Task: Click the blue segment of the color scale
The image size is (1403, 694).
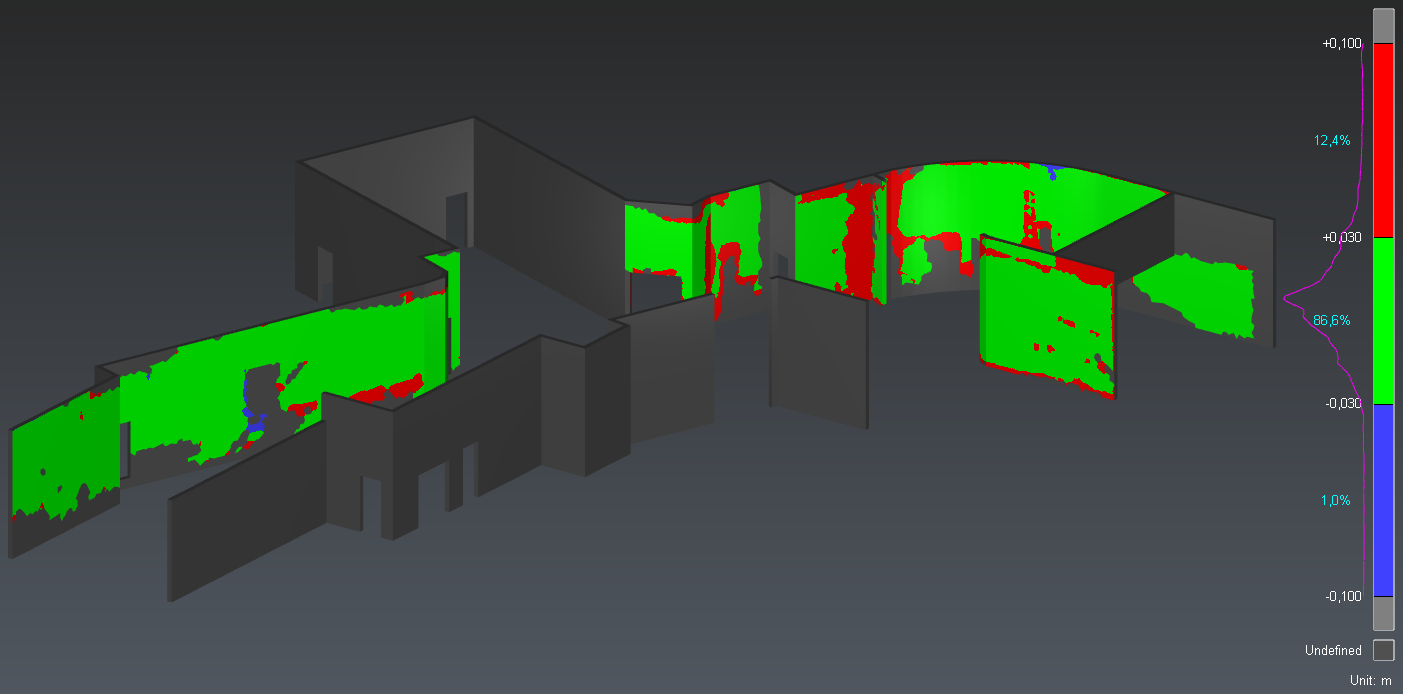Action: (1383, 500)
